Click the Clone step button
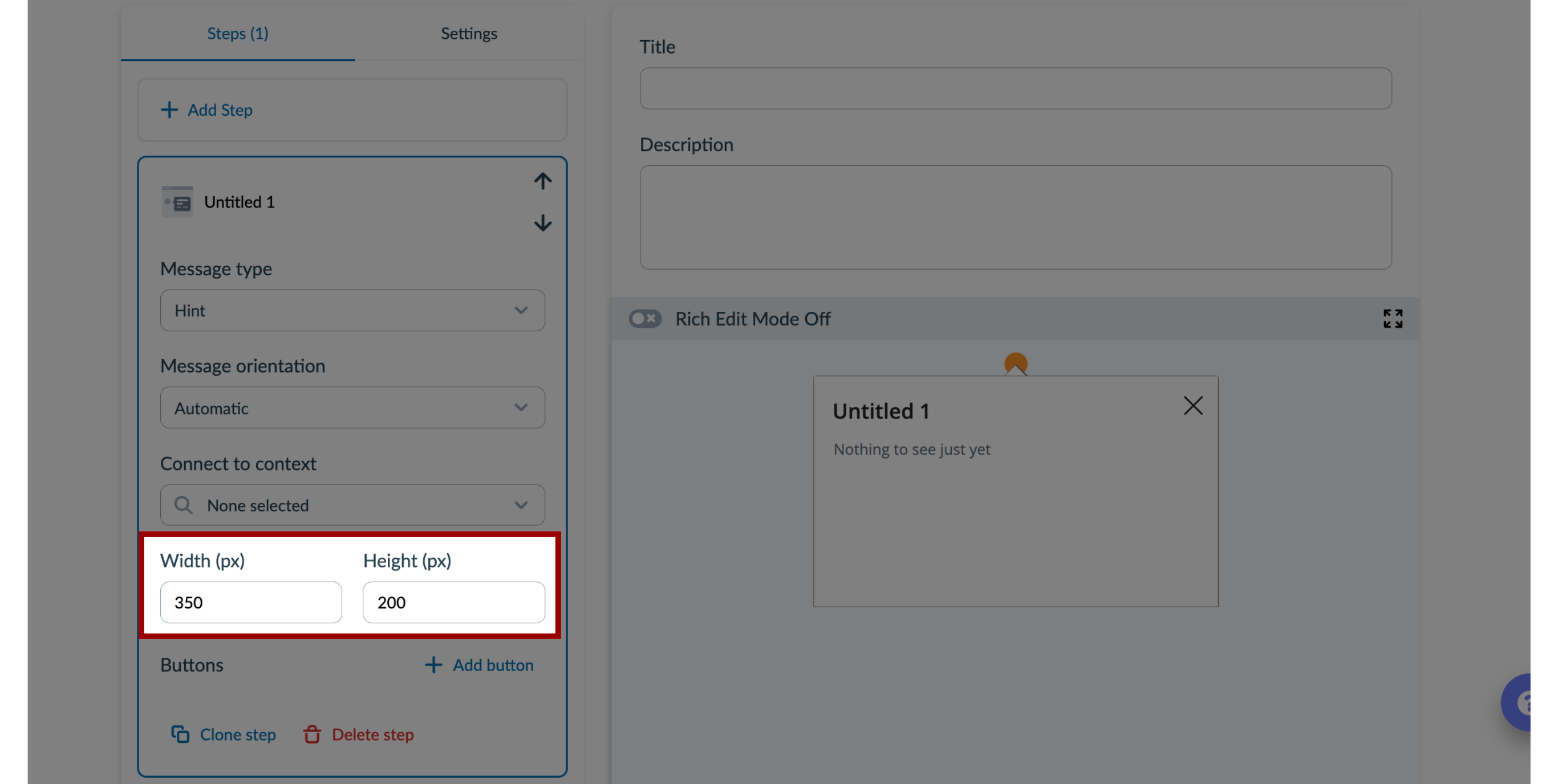This screenshot has height=784, width=1558. (223, 733)
